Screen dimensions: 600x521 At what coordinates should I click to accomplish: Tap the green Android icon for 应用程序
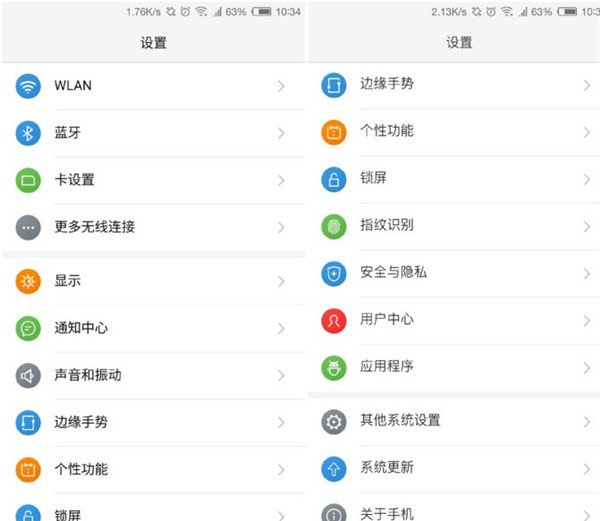pyautogui.click(x=333, y=367)
